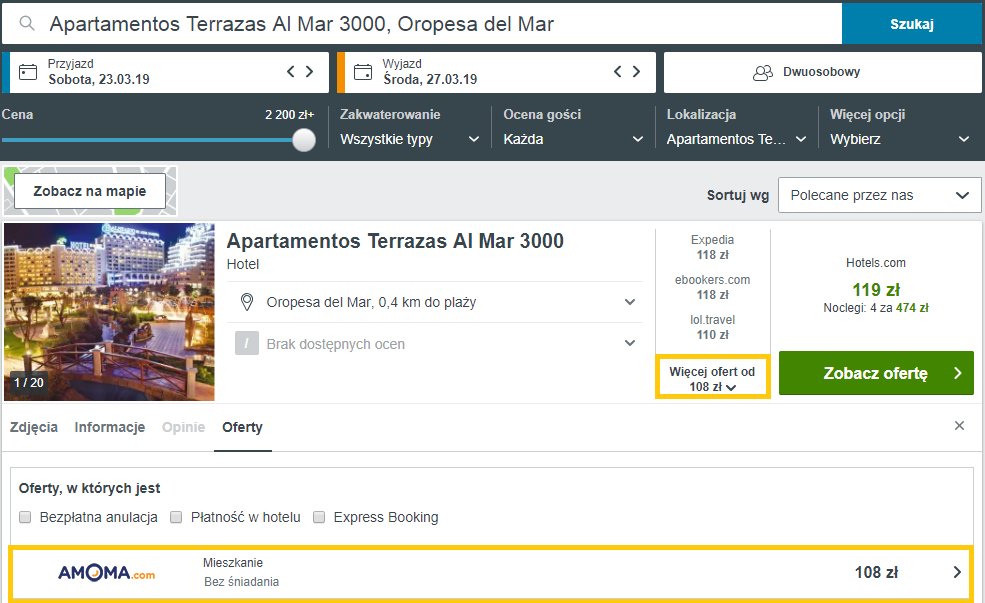Image resolution: width=985 pixels, height=603 pixels.
Task: Go to previous arrival date arrow
Action: click(x=291, y=72)
